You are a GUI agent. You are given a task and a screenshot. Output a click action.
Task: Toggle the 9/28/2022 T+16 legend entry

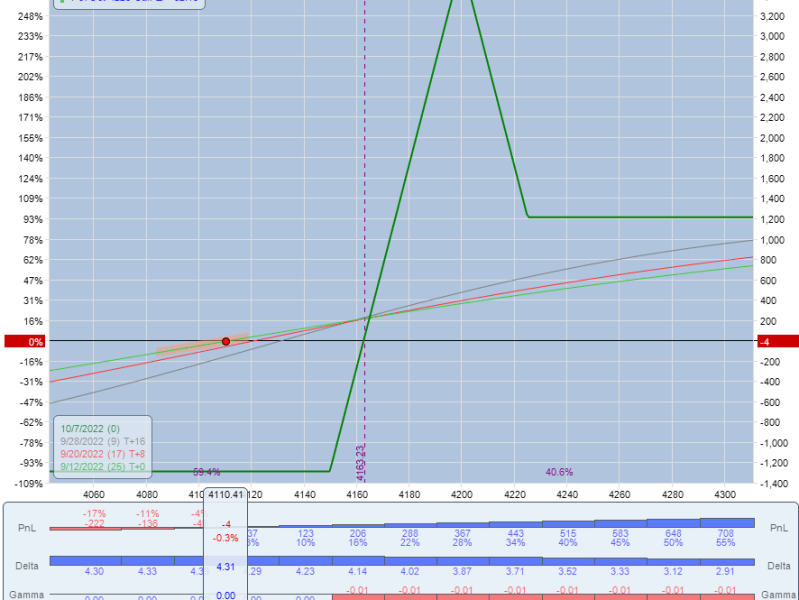tap(102, 441)
